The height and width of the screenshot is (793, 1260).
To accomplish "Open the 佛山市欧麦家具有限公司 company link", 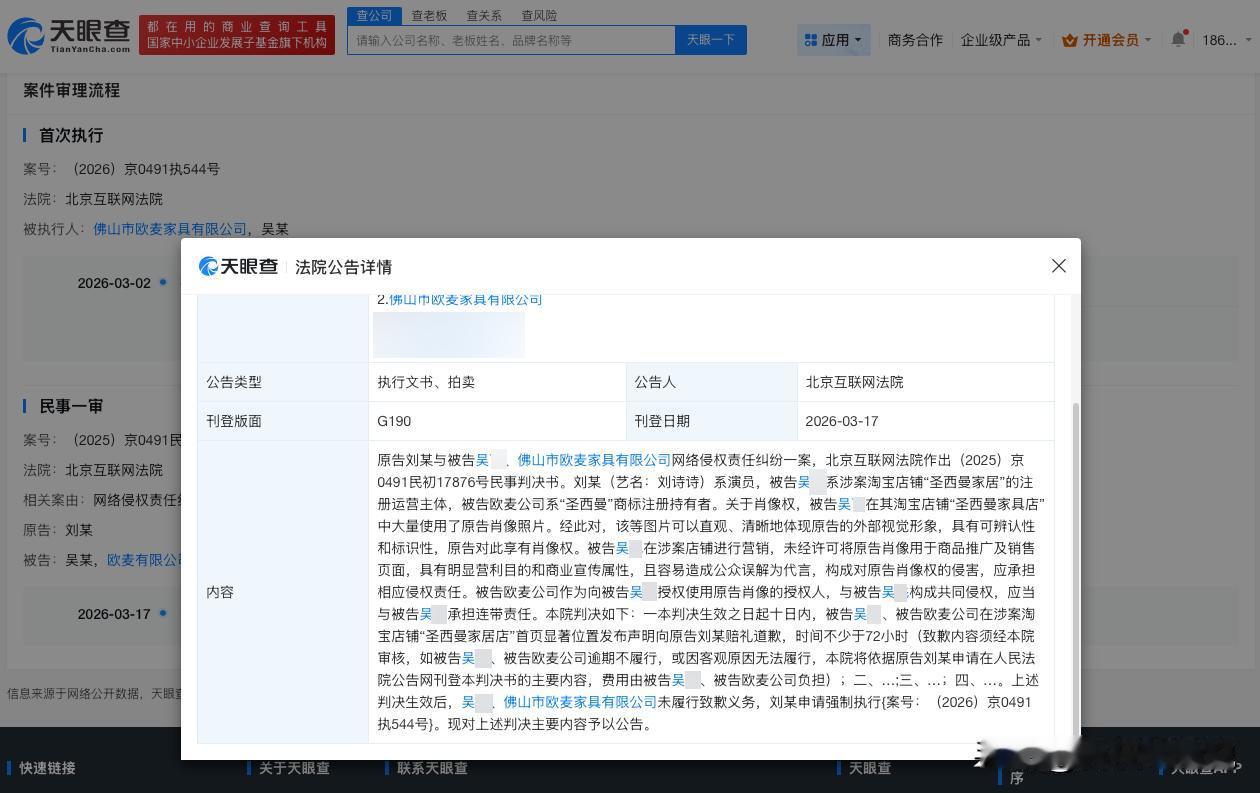I will [170, 228].
